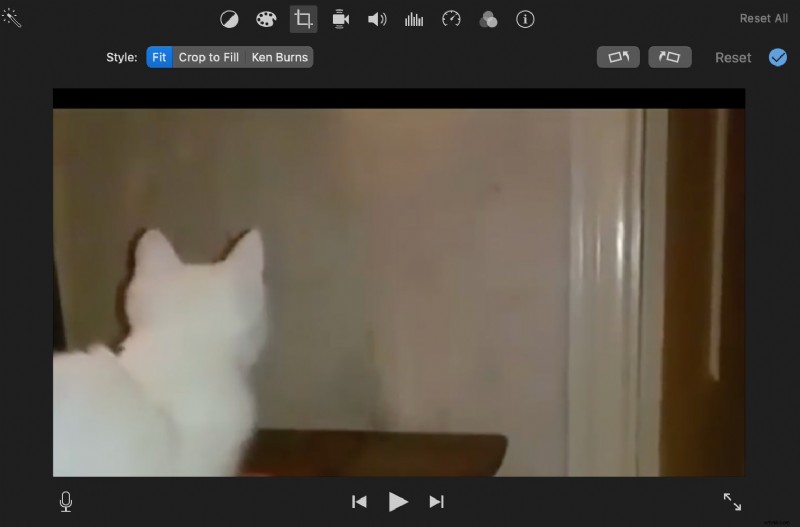The height and width of the screenshot is (527, 800).
Task: Click the cat video preview frame
Action: click(399, 283)
